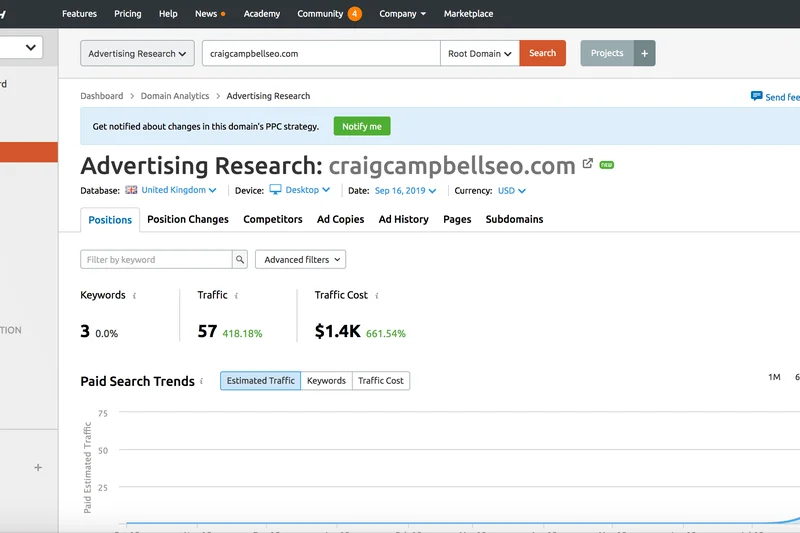
Task: Open the Sep 16, 2019 date dropdown
Action: click(406, 190)
